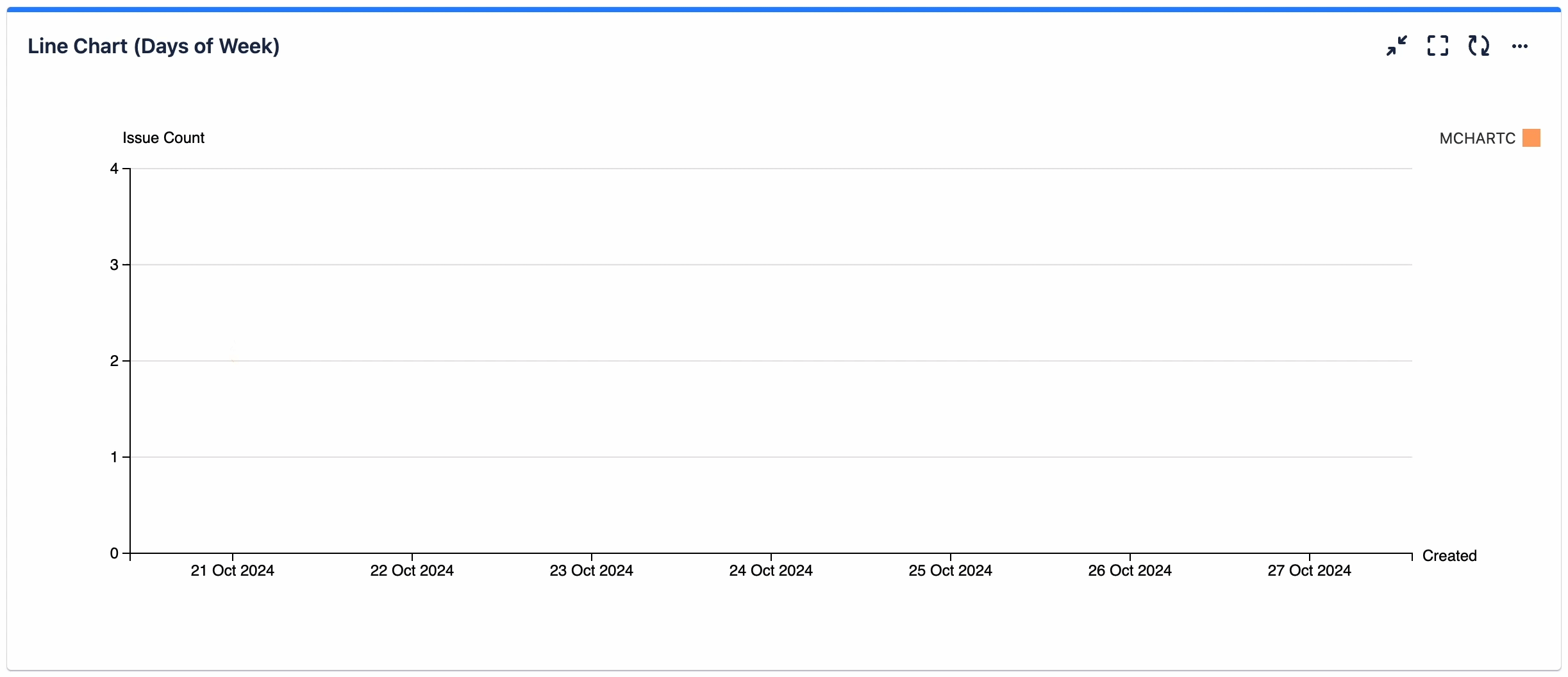Hide the MCHARTC dataset via legend
This screenshot has height=677, width=1568.
[x=1478, y=138]
